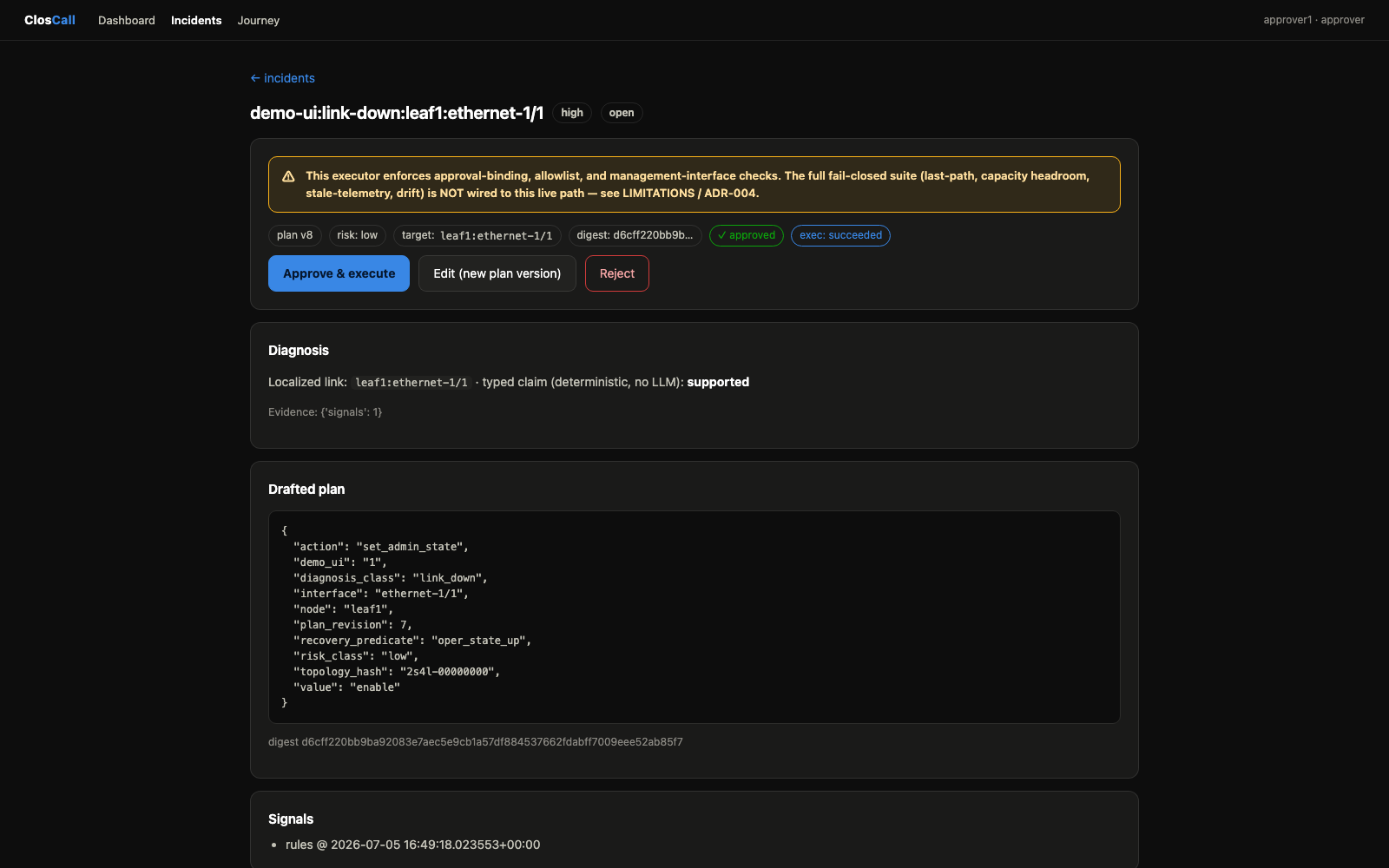This screenshot has width=1389, height=868.
Task: Click the warning triangle icon
Action: (x=288, y=176)
